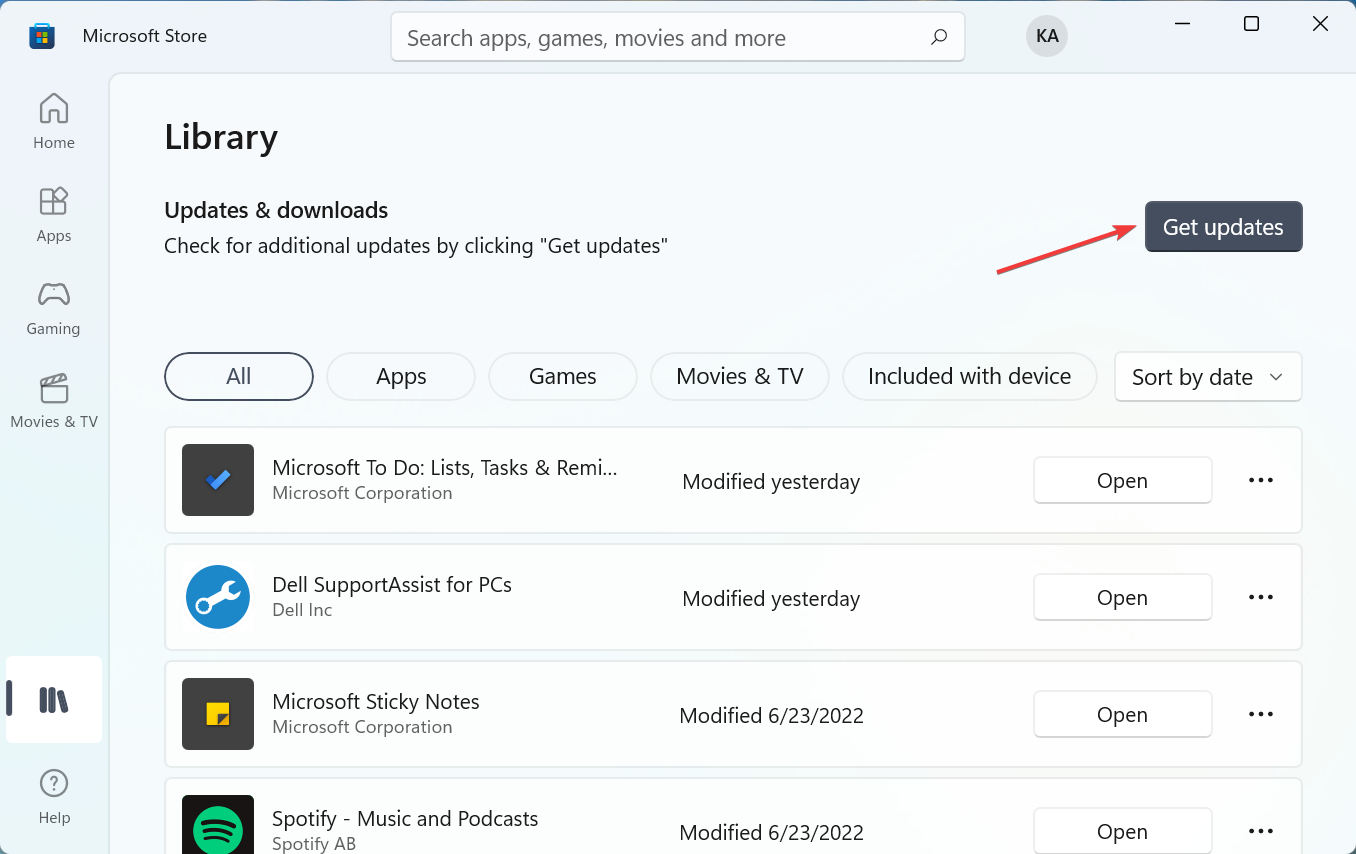
Task: Open the Sort by date dropdown
Action: 1207,377
